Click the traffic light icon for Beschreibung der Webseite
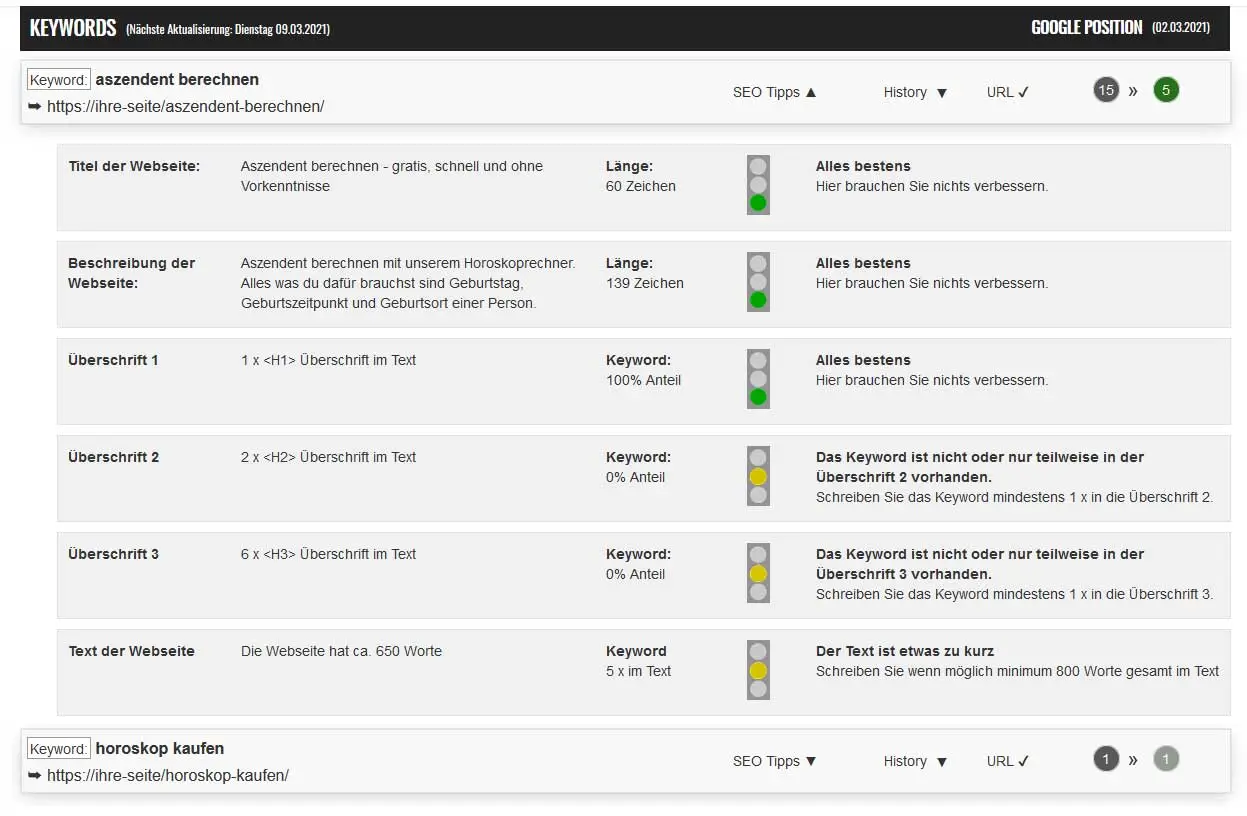 coord(758,282)
